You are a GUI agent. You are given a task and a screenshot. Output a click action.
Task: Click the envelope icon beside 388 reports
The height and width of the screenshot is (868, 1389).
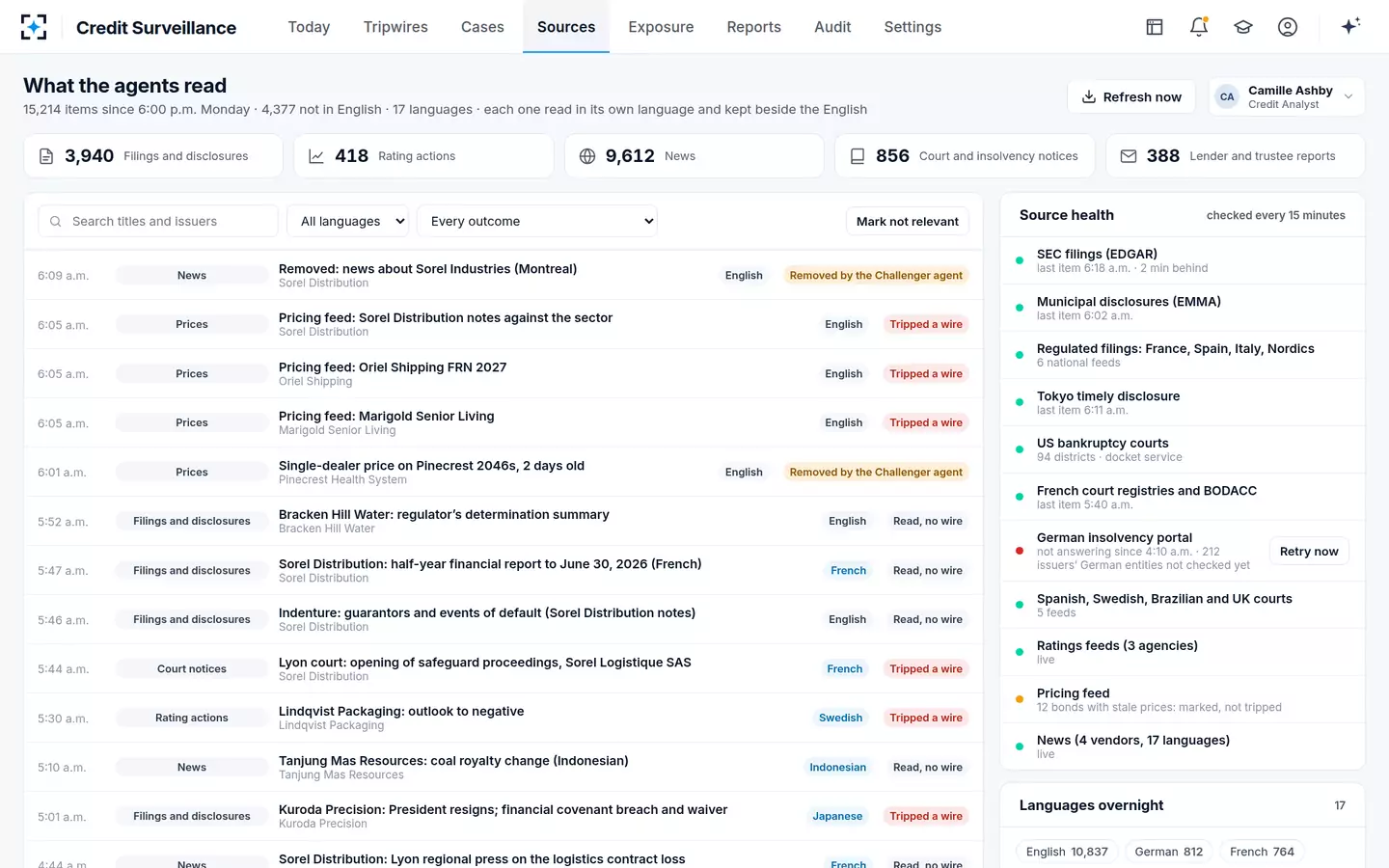click(x=1129, y=156)
